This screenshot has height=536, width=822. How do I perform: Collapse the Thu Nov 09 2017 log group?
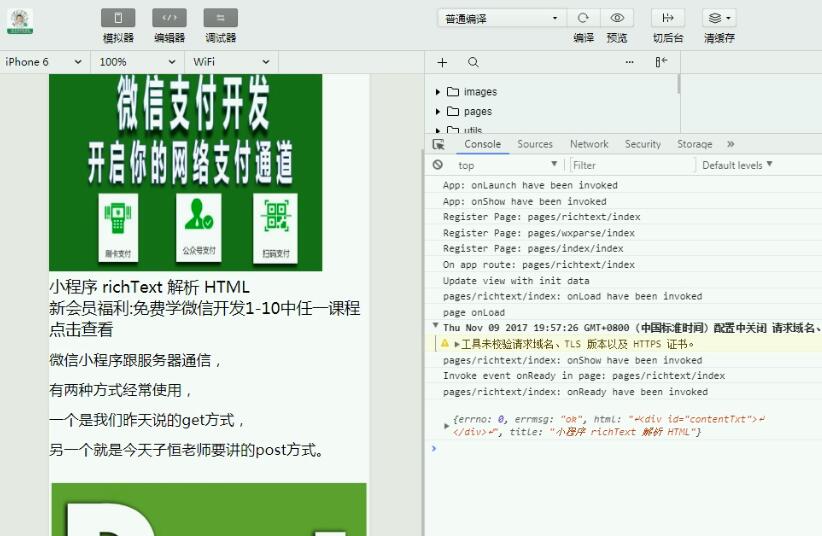(435, 326)
